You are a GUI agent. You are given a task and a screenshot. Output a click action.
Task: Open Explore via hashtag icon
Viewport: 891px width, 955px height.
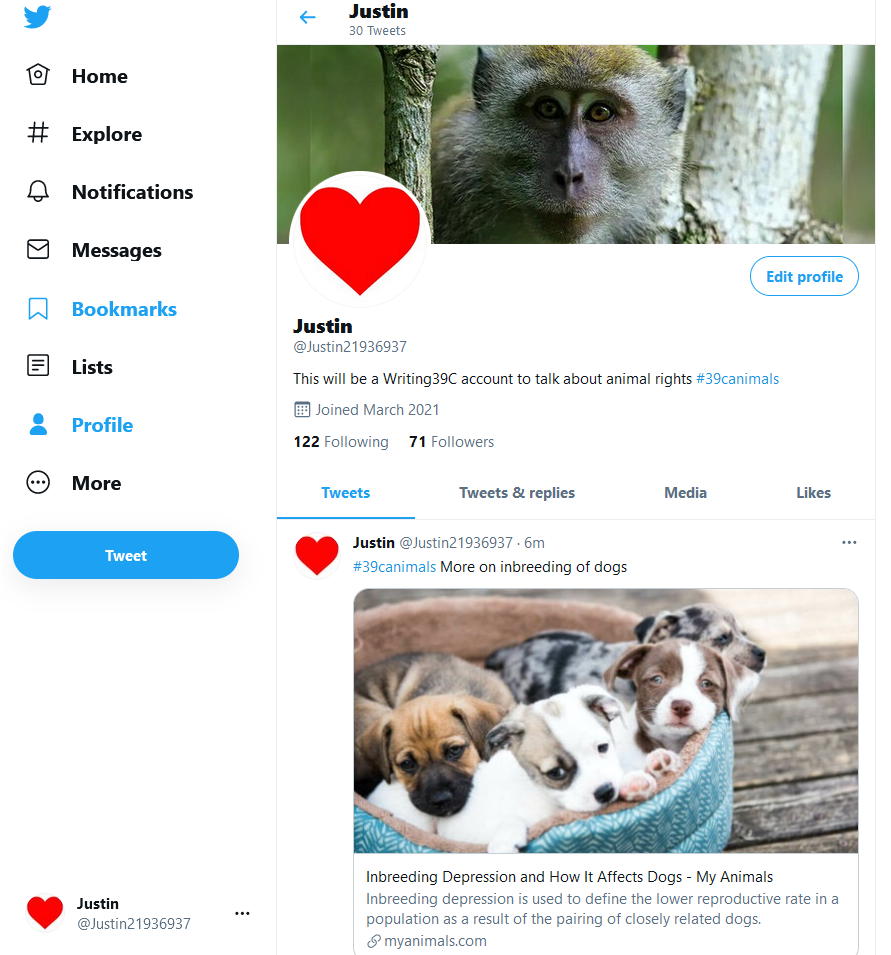38,132
